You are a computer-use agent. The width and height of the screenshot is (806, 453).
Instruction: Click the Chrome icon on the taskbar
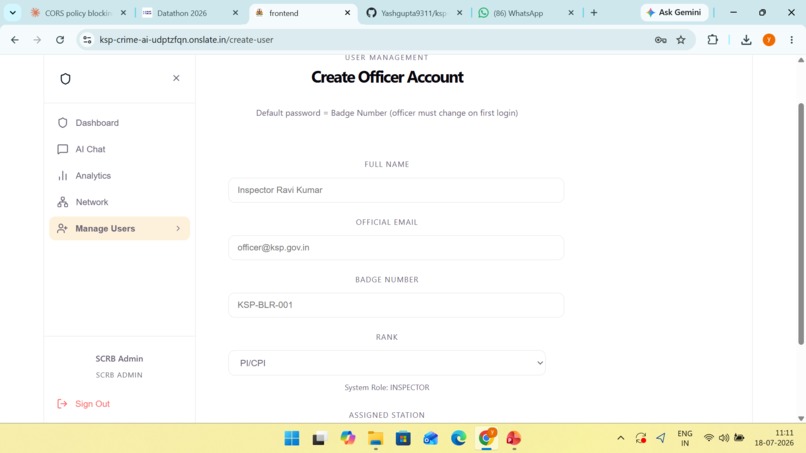[486, 438]
